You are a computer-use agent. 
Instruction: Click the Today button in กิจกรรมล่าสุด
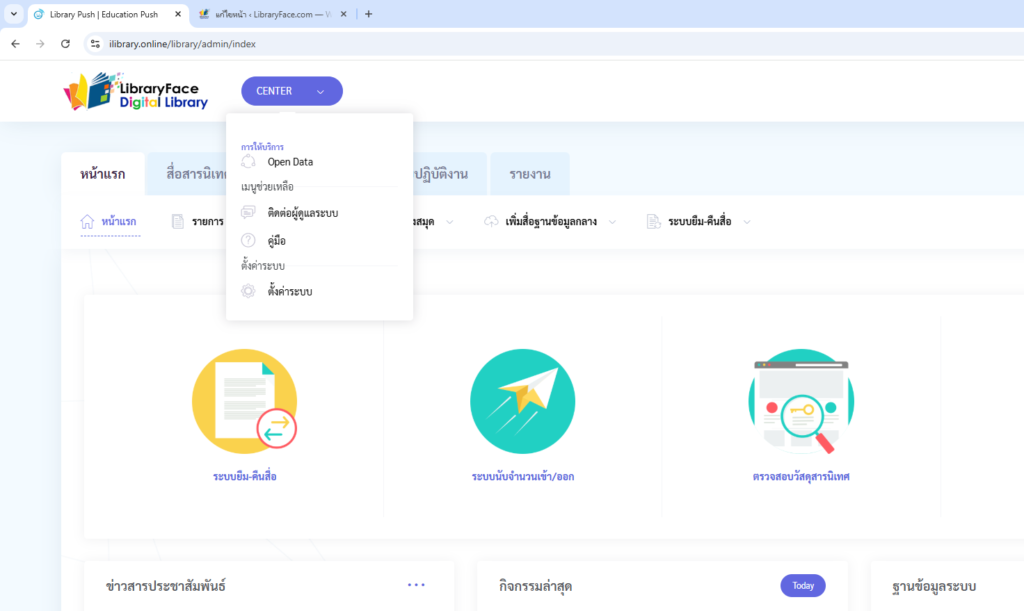802,586
